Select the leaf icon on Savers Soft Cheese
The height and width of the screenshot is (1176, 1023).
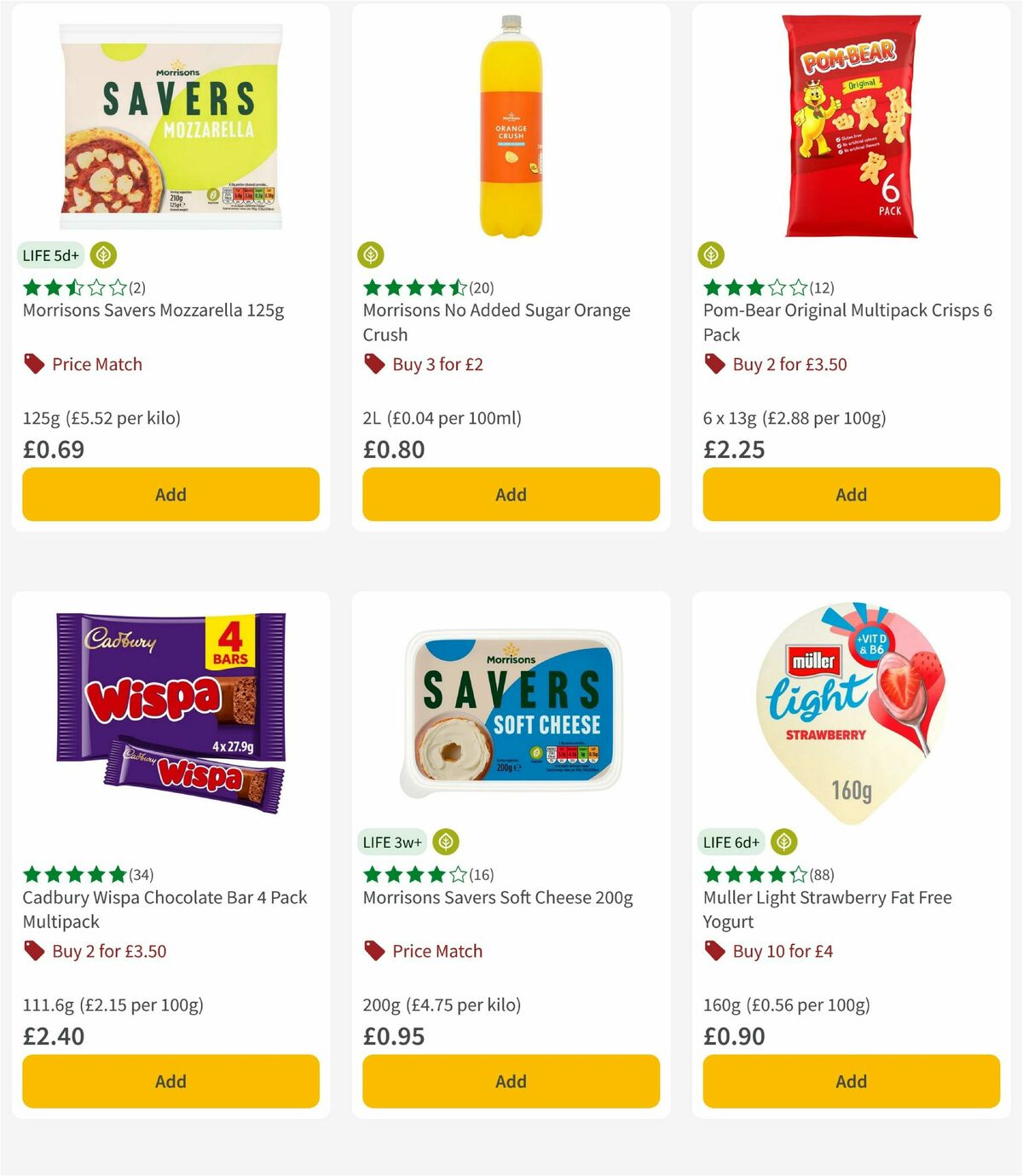tap(447, 841)
